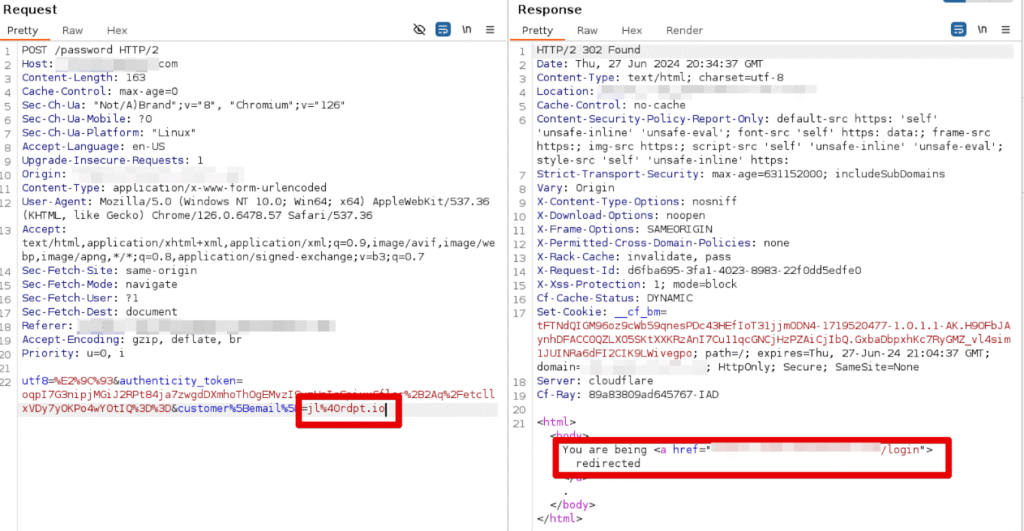1024x531 pixels.
Task: Switch Response view to the Raw tab
Action: click(587, 31)
